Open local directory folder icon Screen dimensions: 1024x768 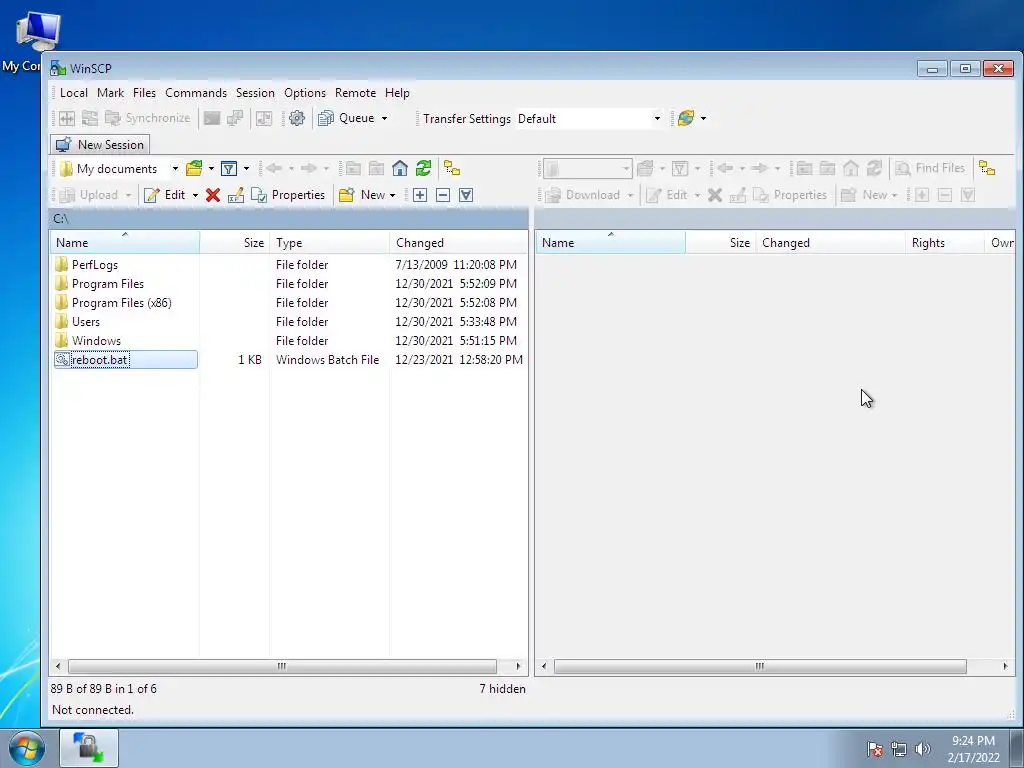point(194,168)
